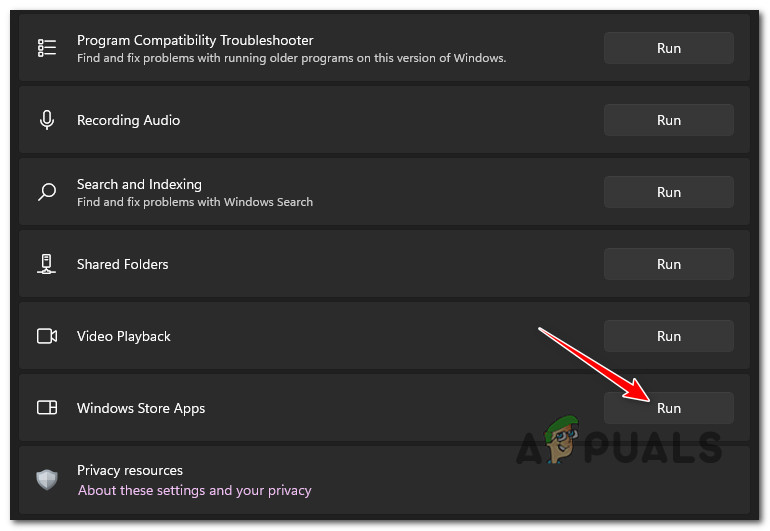Click the Windows Store Apps icon
This screenshot has height=531, width=770.
[x=47, y=408]
